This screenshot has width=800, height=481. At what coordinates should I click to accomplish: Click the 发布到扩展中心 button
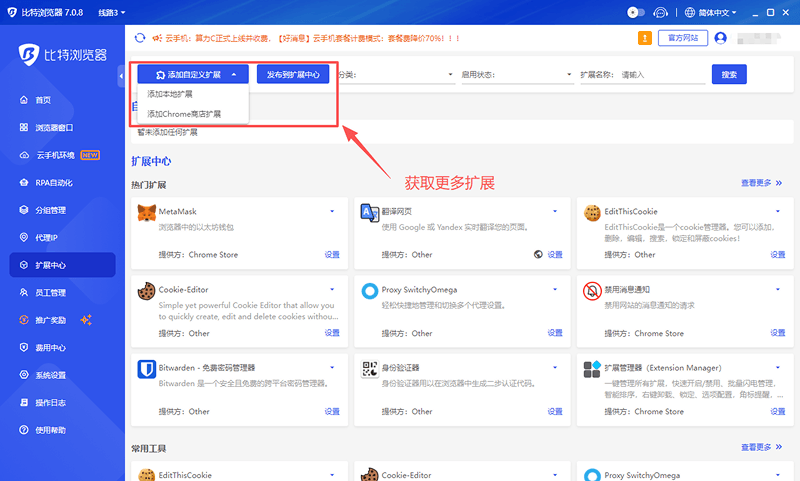click(293, 74)
